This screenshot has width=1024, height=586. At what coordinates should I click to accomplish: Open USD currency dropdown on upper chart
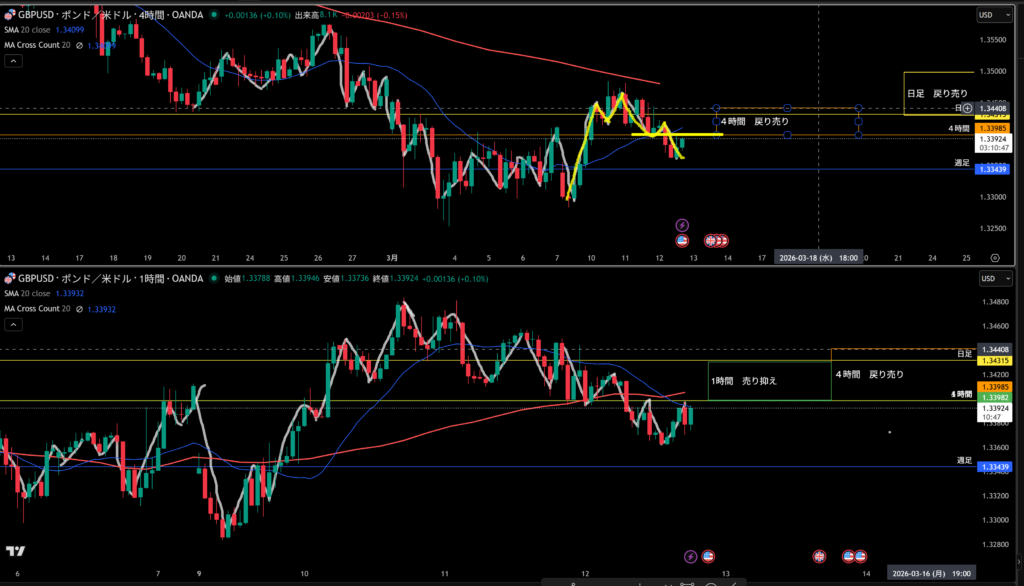[989, 14]
